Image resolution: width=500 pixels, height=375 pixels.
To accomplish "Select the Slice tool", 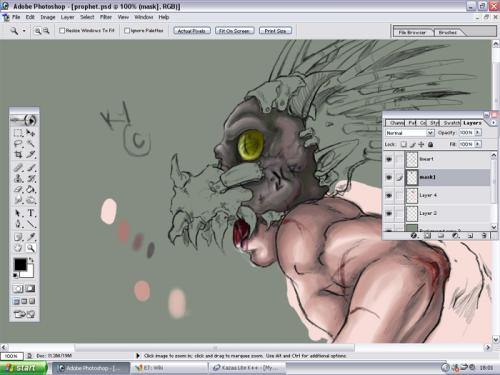I will click(x=31, y=154).
